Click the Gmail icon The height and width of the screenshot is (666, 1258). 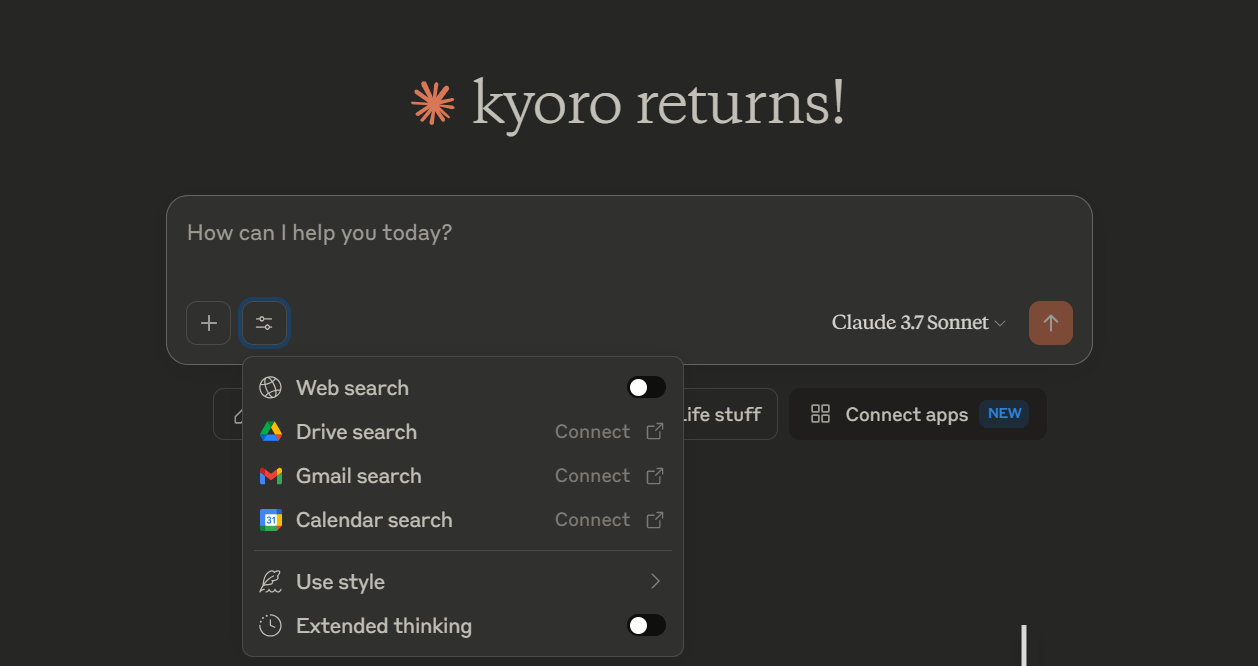(x=271, y=476)
